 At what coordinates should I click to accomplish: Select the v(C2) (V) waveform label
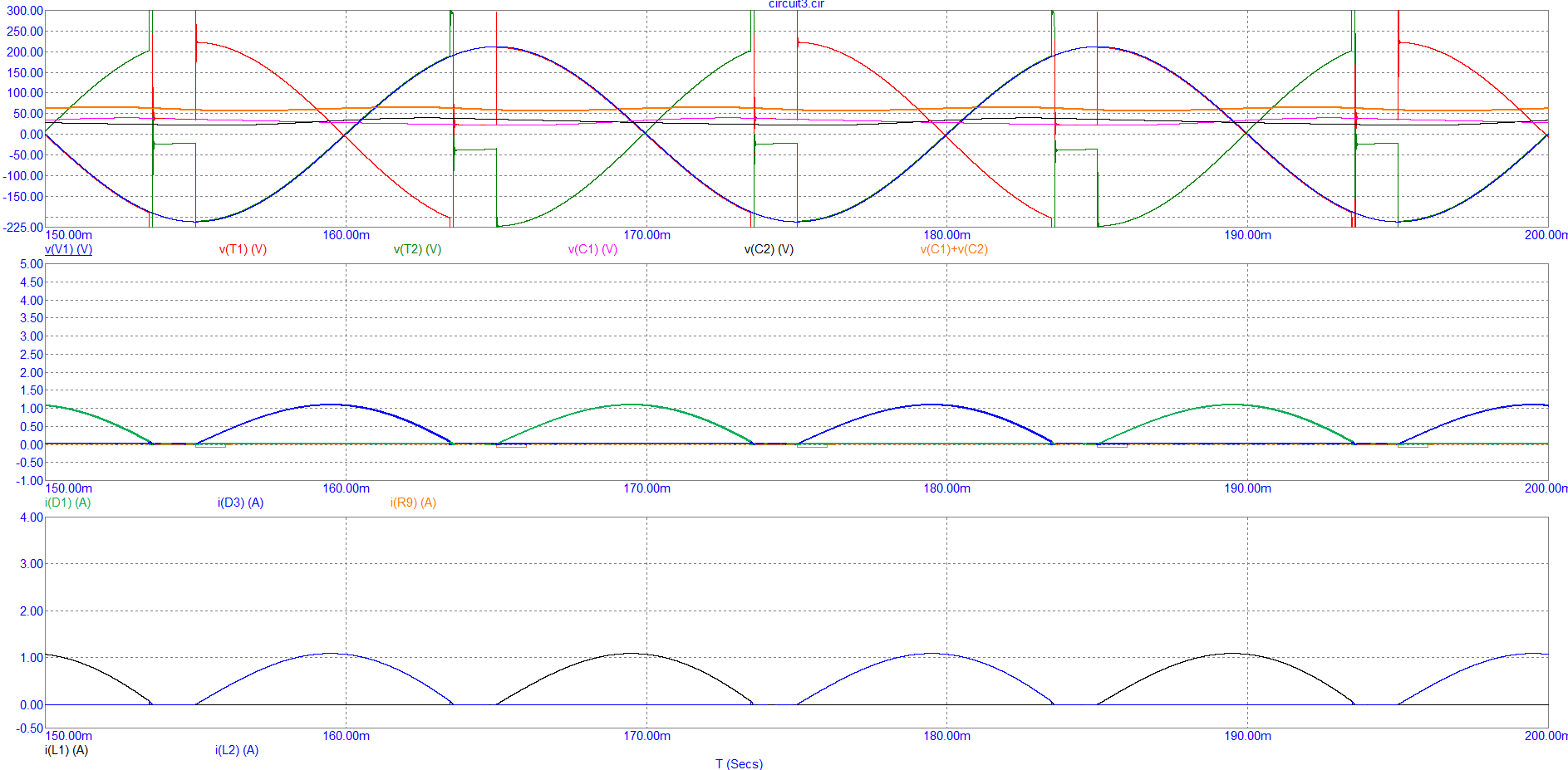(x=769, y=249)
